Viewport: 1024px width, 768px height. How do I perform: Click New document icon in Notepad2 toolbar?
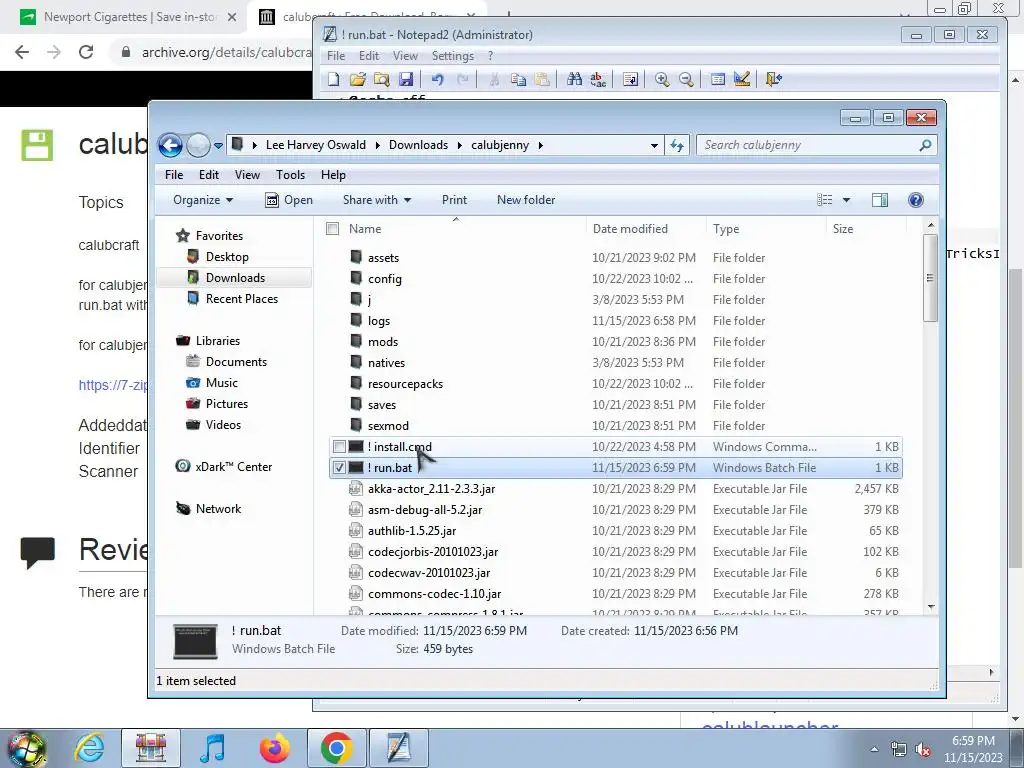click(x=334, y=79)
